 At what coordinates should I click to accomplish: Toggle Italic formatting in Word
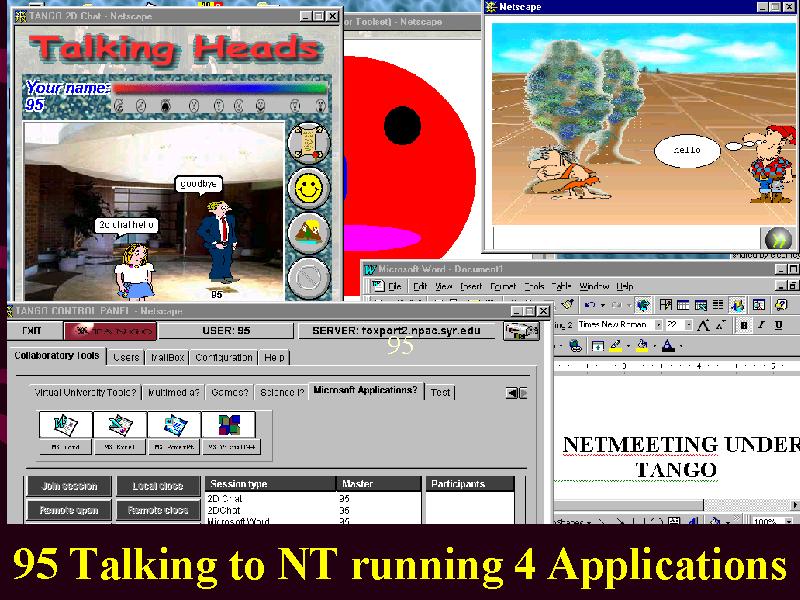(x=761, y=325)
